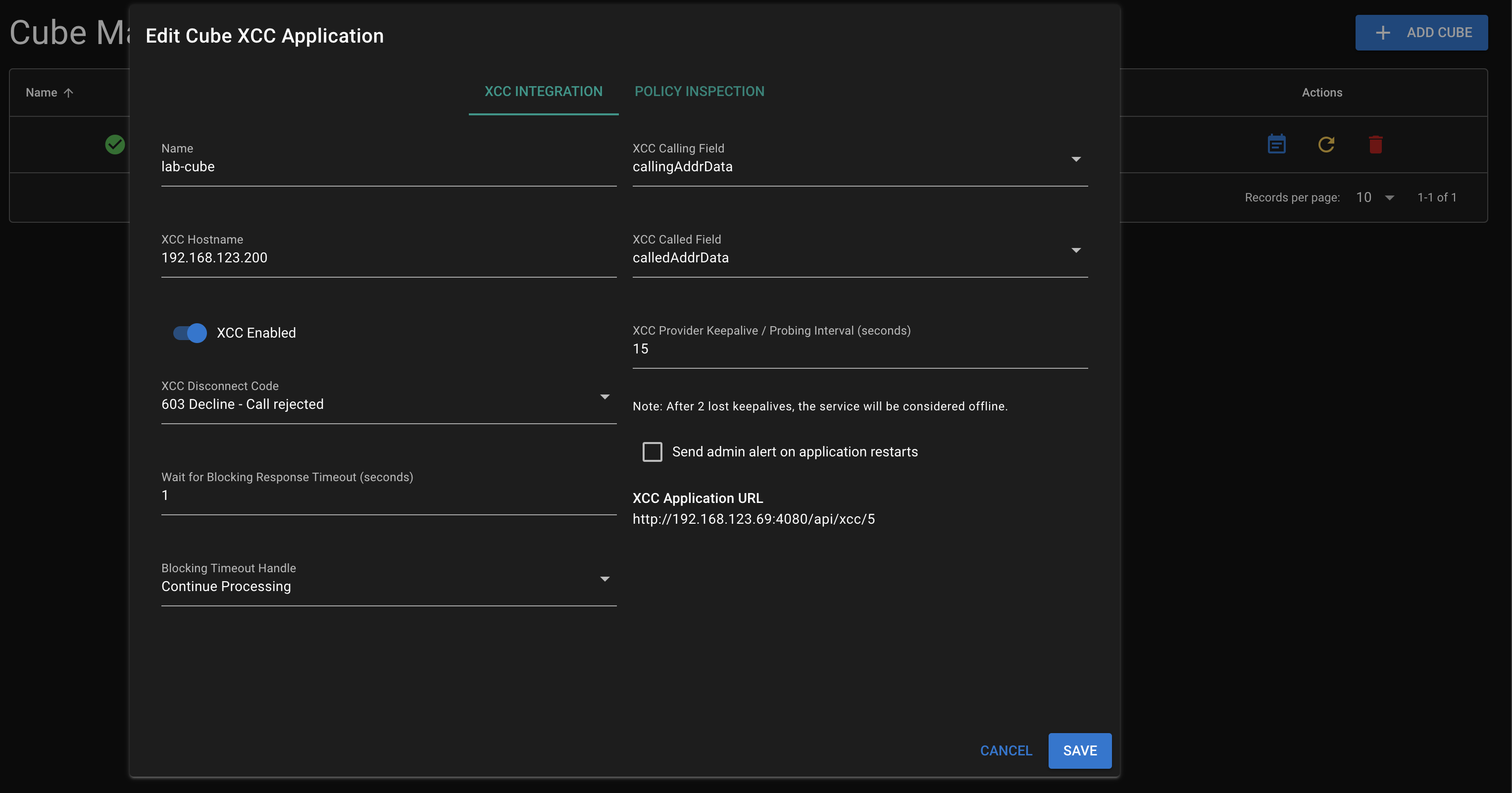Viewport: 1512px width, 793px height.
Task: Click the XCC Hostname input field
Action: pyautogui.click(x=388, y=258)
